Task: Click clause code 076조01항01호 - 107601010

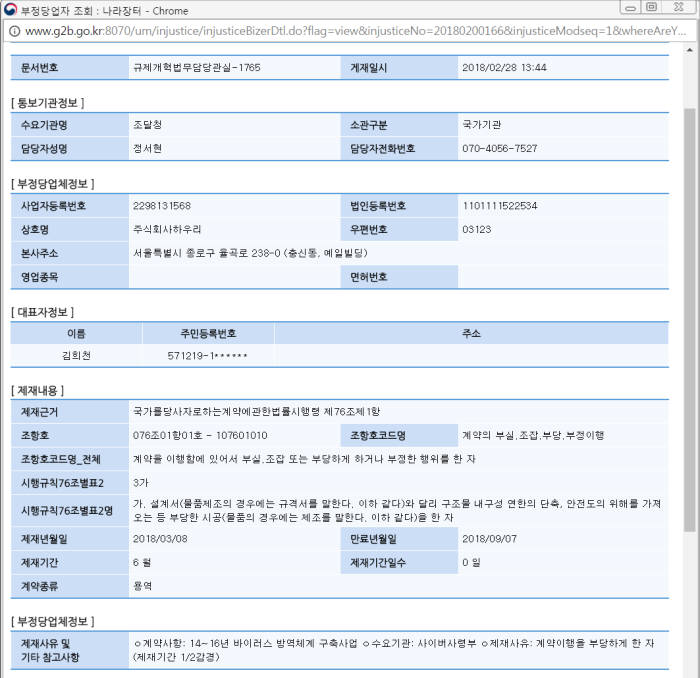Action: [x=200, y=435]
